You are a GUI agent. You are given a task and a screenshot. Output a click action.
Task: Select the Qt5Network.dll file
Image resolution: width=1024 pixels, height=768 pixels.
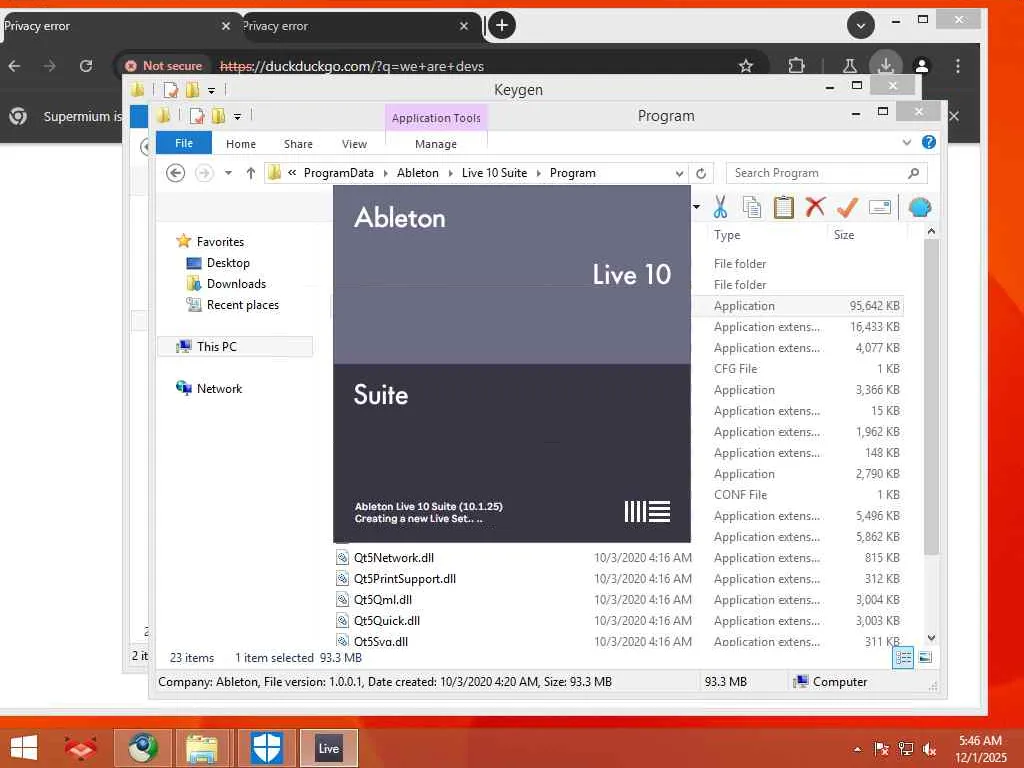(393, 558)
